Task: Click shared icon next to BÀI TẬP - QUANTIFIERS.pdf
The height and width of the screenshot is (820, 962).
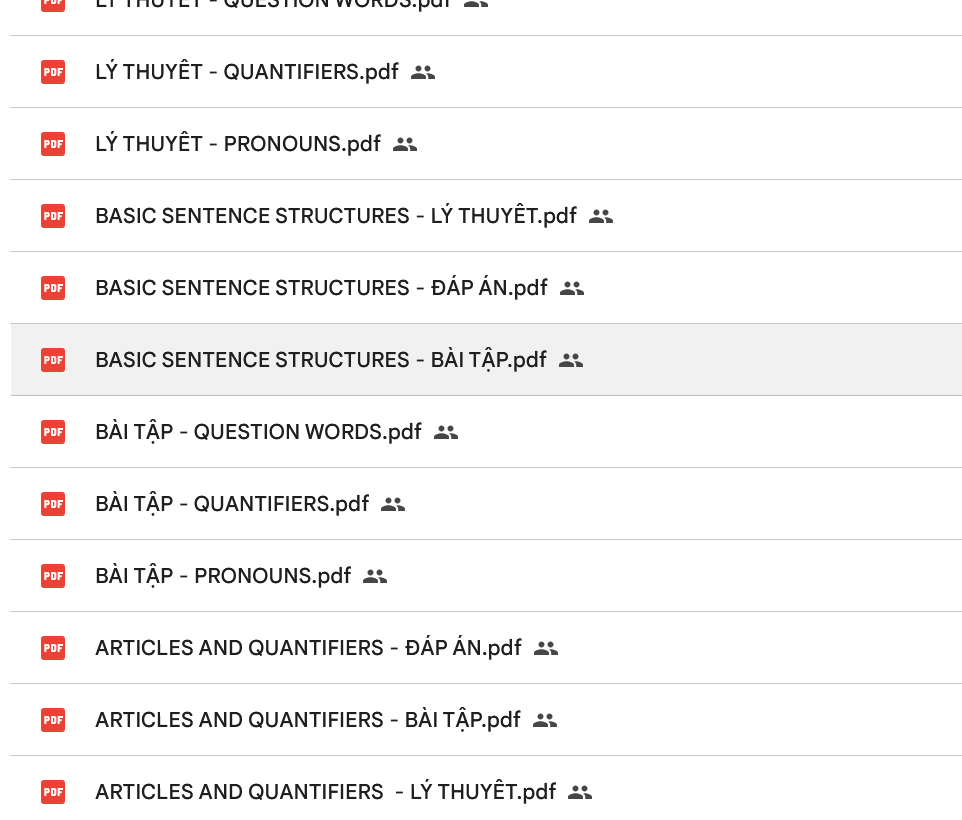Action: coord(393,504)
